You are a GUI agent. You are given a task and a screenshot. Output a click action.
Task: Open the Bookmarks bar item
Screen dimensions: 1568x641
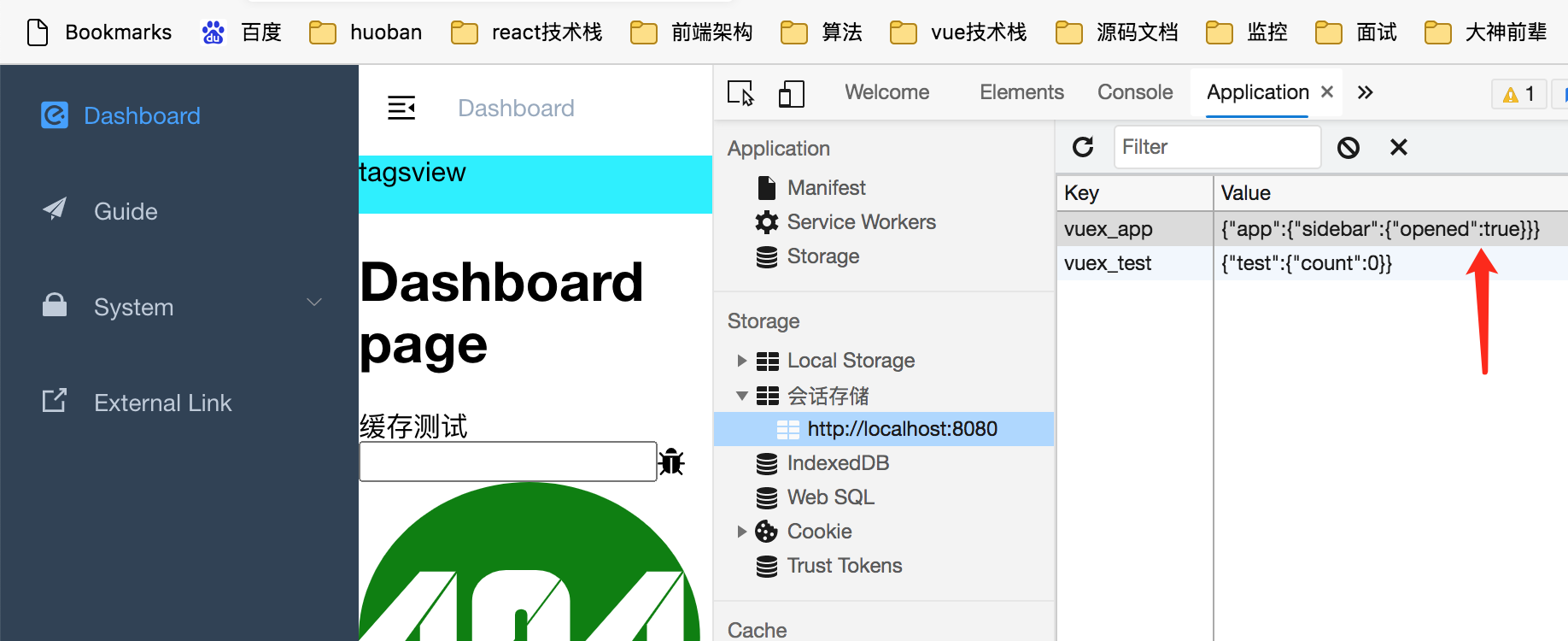tap(99, 32)
